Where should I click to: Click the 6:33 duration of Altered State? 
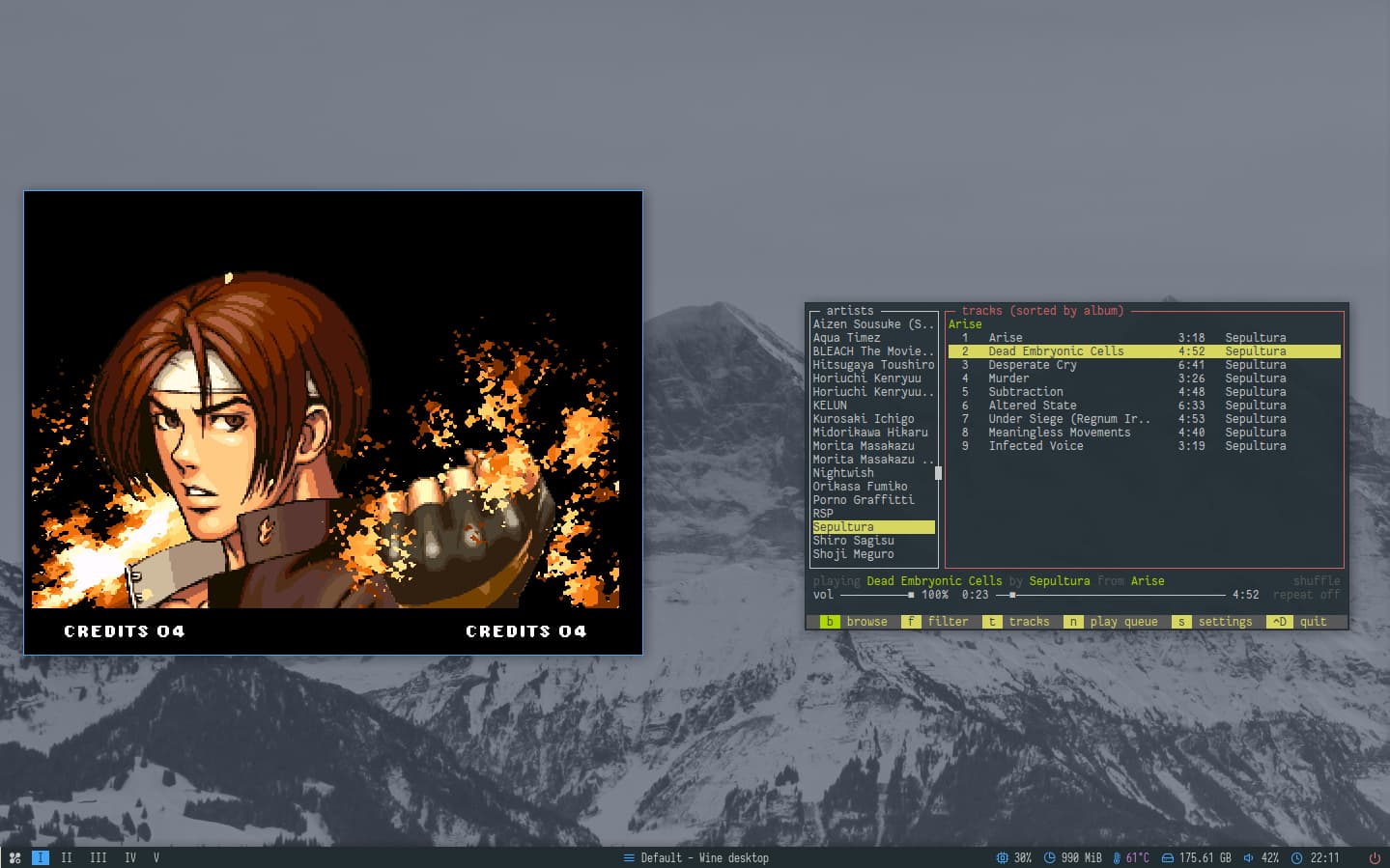click(1191, 406)
